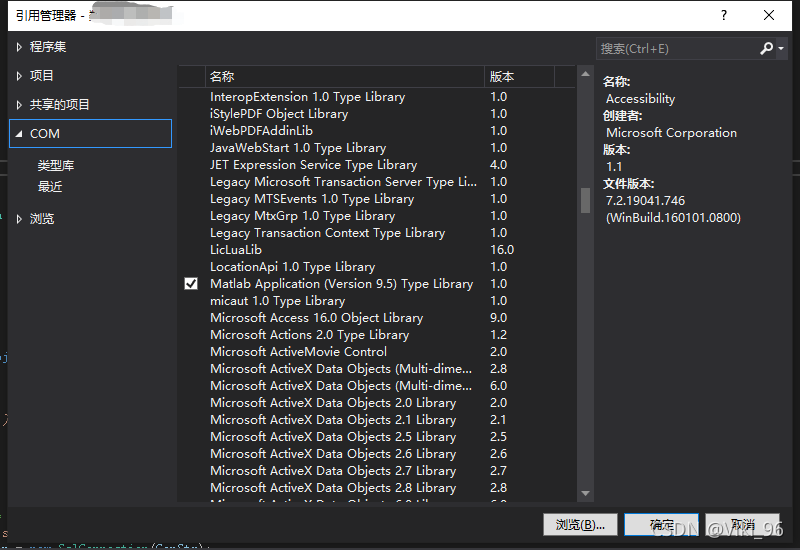This screenshot has width=800, height=550.
Task: Select Microsoft Access 16.0 Object Library
Action: coord(316,318)
